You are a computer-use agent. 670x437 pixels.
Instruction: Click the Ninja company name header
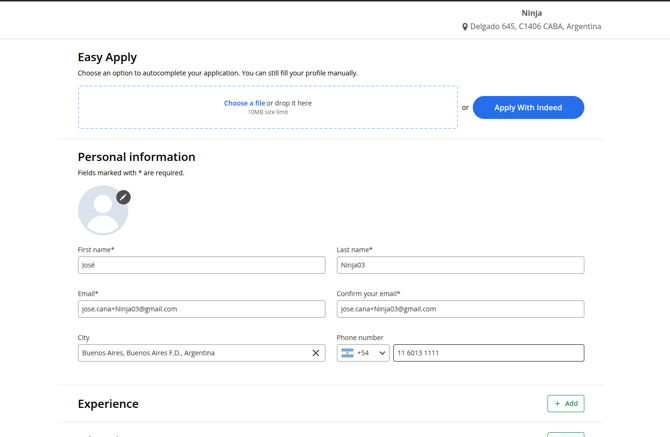tap(531, 13)
